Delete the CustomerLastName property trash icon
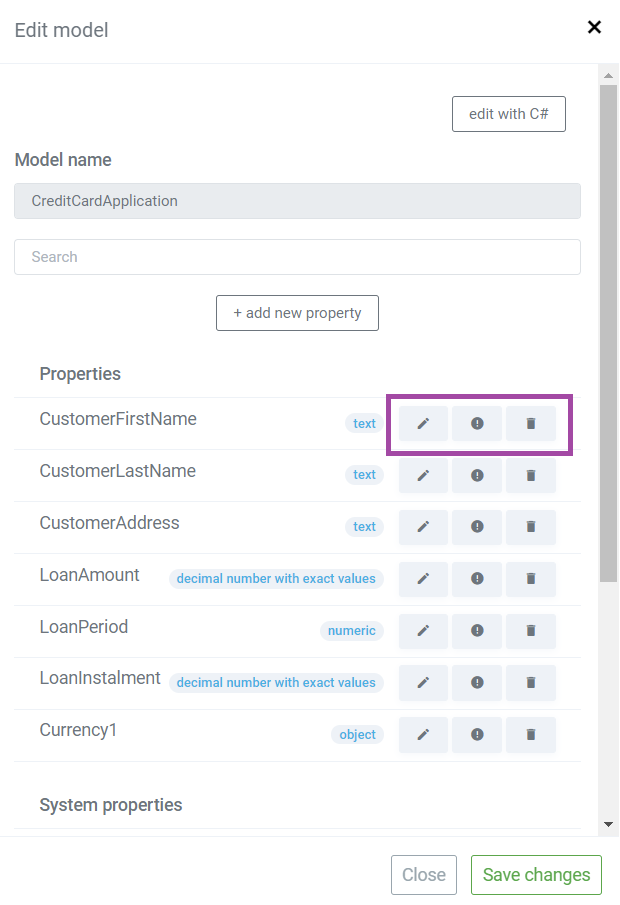Image resolution: width=620 pixels, height=905 pixels. click(x=531, y=475)
